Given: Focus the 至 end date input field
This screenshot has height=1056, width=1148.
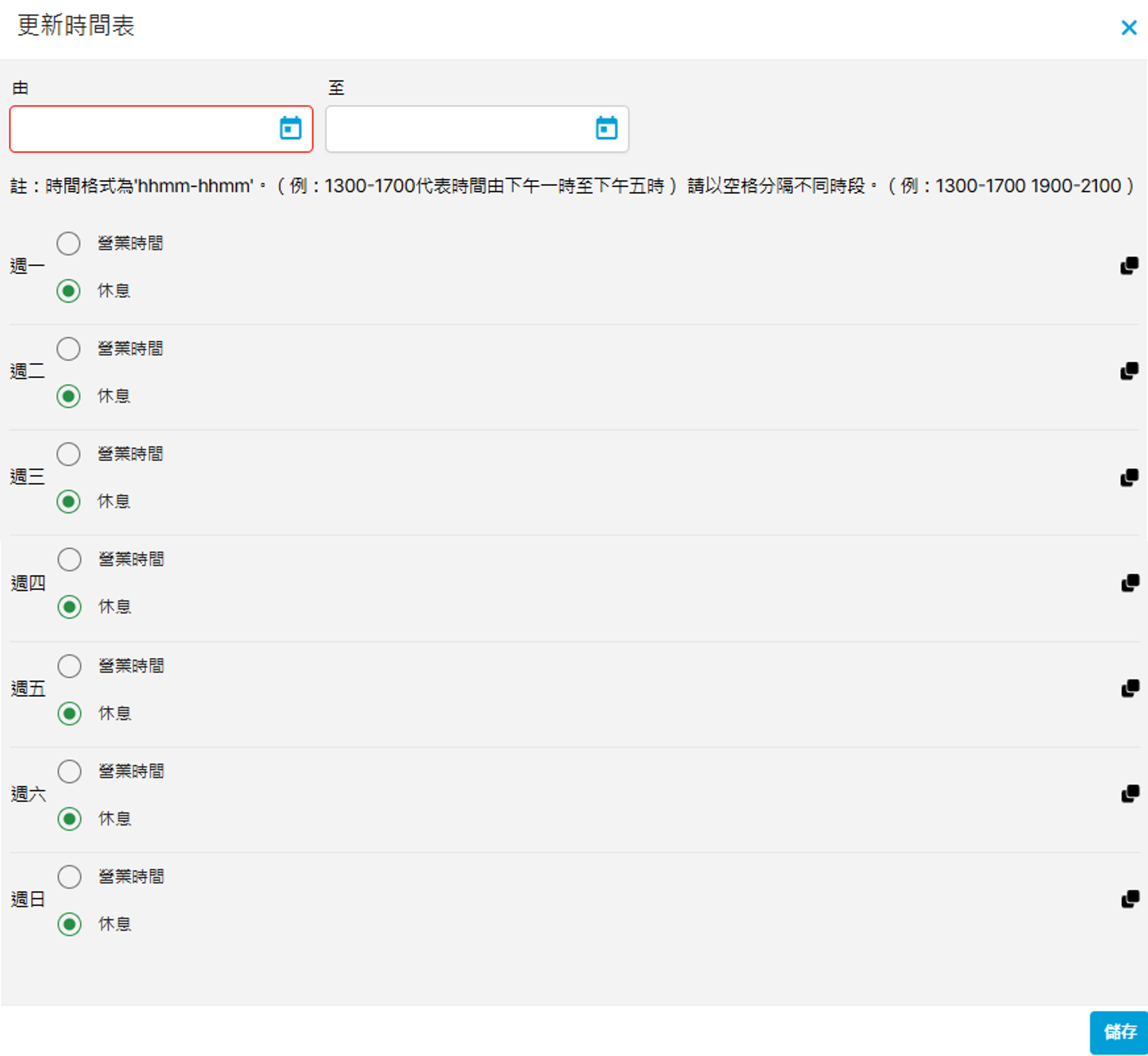Looking at the screenshot, I should tap(457, 129).
